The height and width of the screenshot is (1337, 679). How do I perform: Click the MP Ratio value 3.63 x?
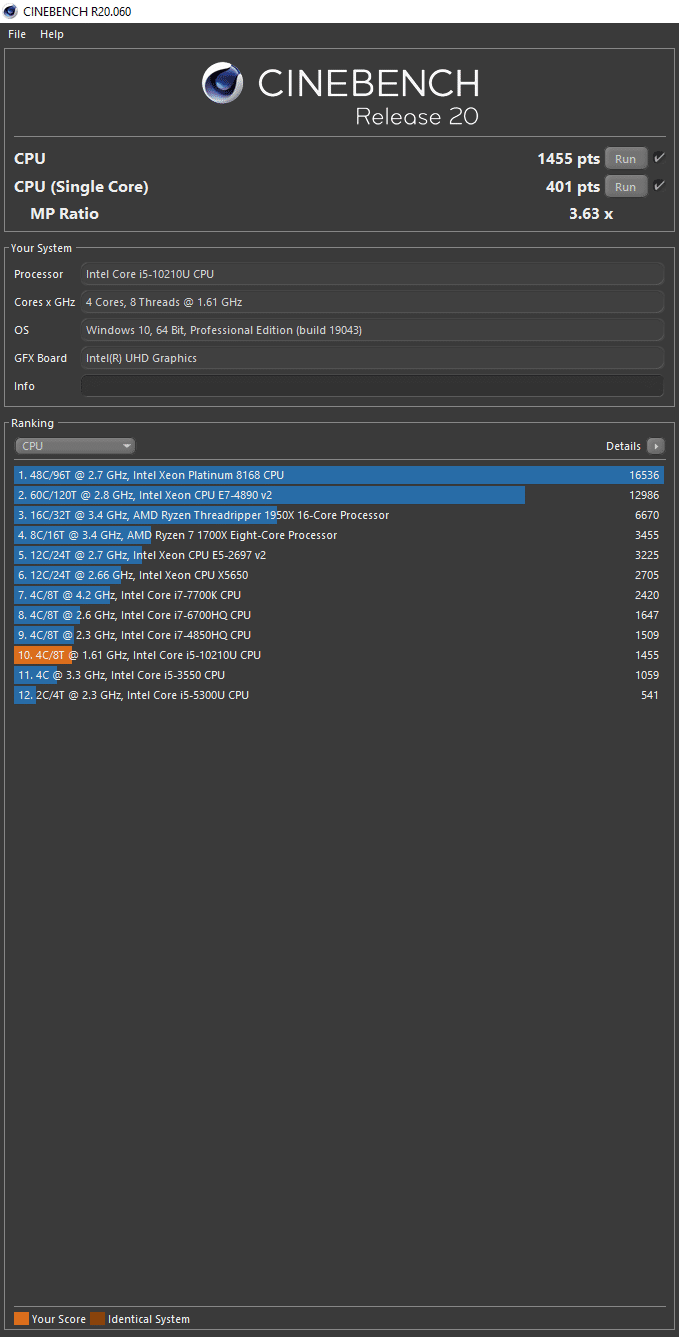pyautogui.click(x=590, y=213)
